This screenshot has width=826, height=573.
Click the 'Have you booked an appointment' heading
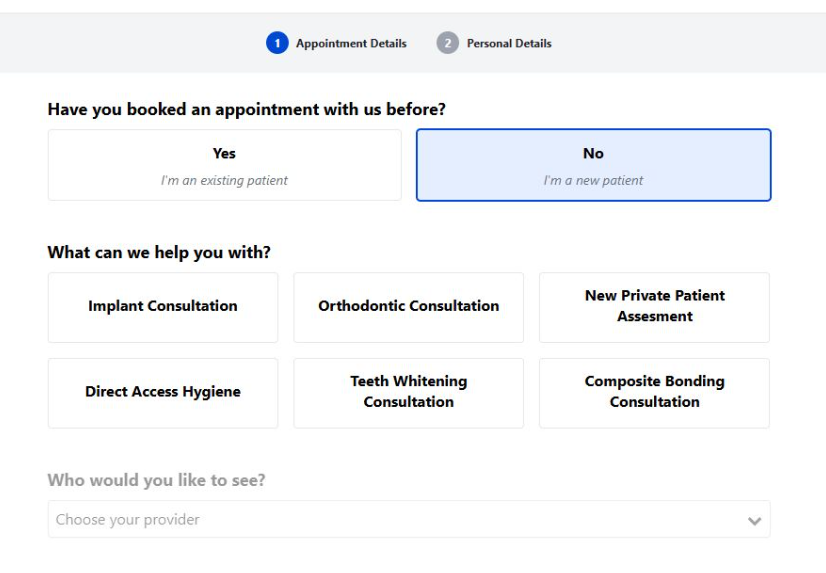pyautogui.click(x=246, y=109)
